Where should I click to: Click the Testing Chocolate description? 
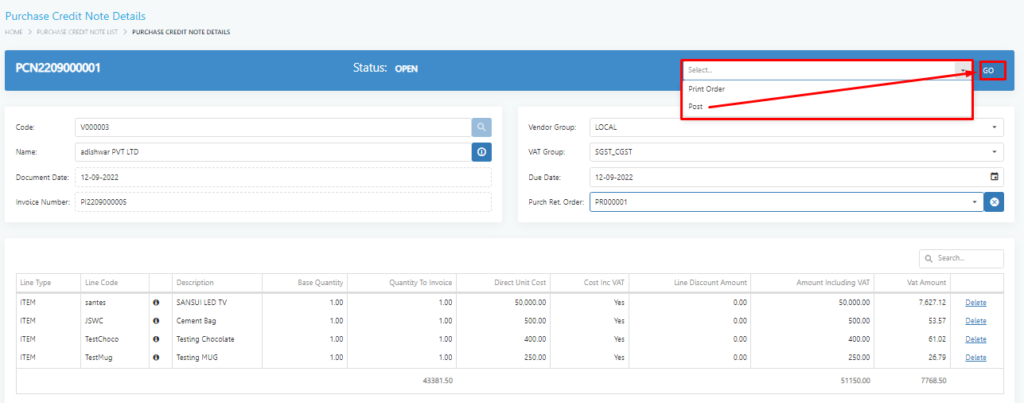[x=205, y=339]
